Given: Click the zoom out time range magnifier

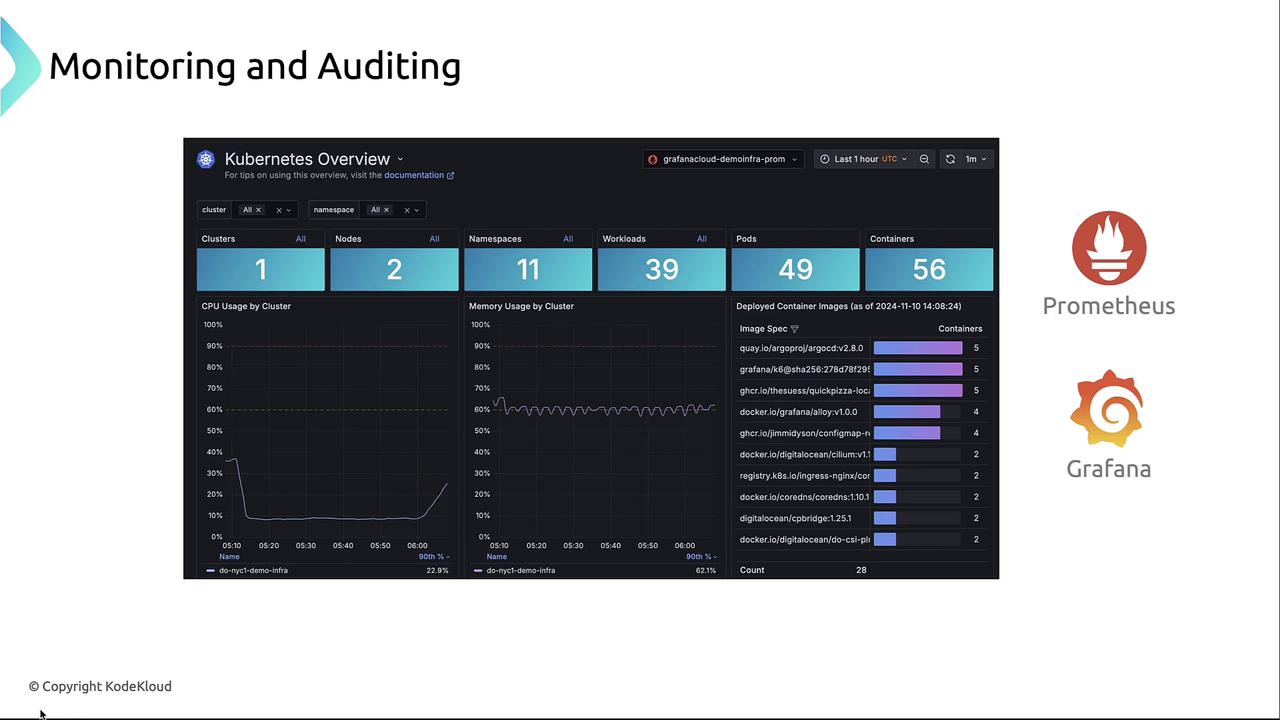Looking at the screenshot, I should point(924,159).
